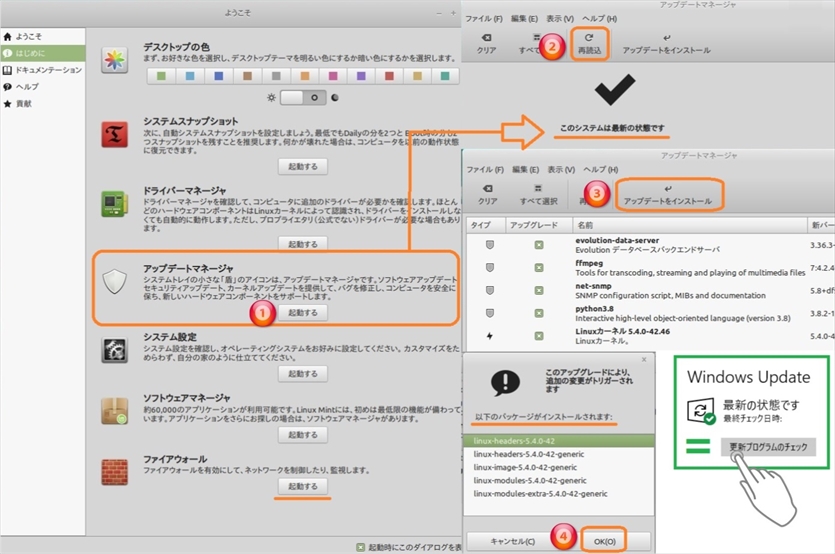
Task: Click the すべて選択 toolbar button above the package list
Action: coord(538,194)
